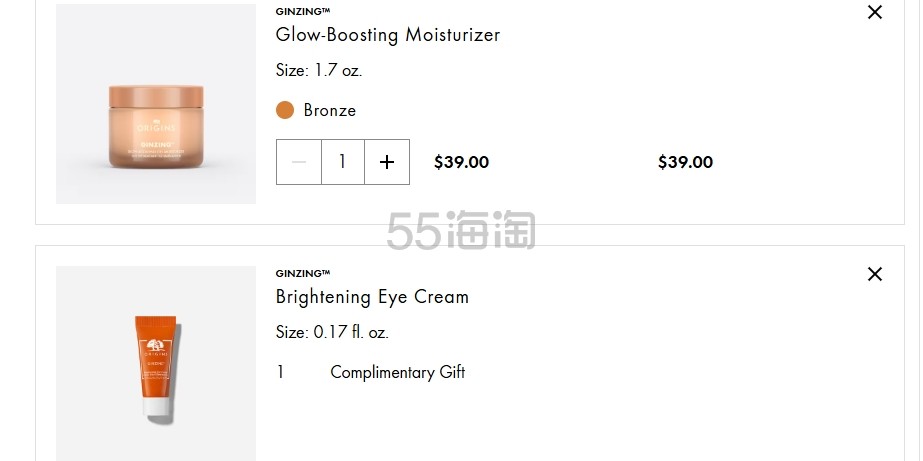
Task: Open the Brightening Eye Cream product title
Action: point(372,297)
